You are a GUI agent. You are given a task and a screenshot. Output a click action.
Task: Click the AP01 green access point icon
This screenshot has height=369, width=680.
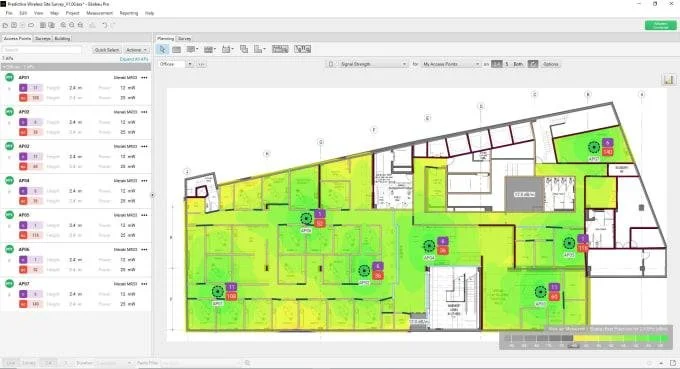(10, 78)
